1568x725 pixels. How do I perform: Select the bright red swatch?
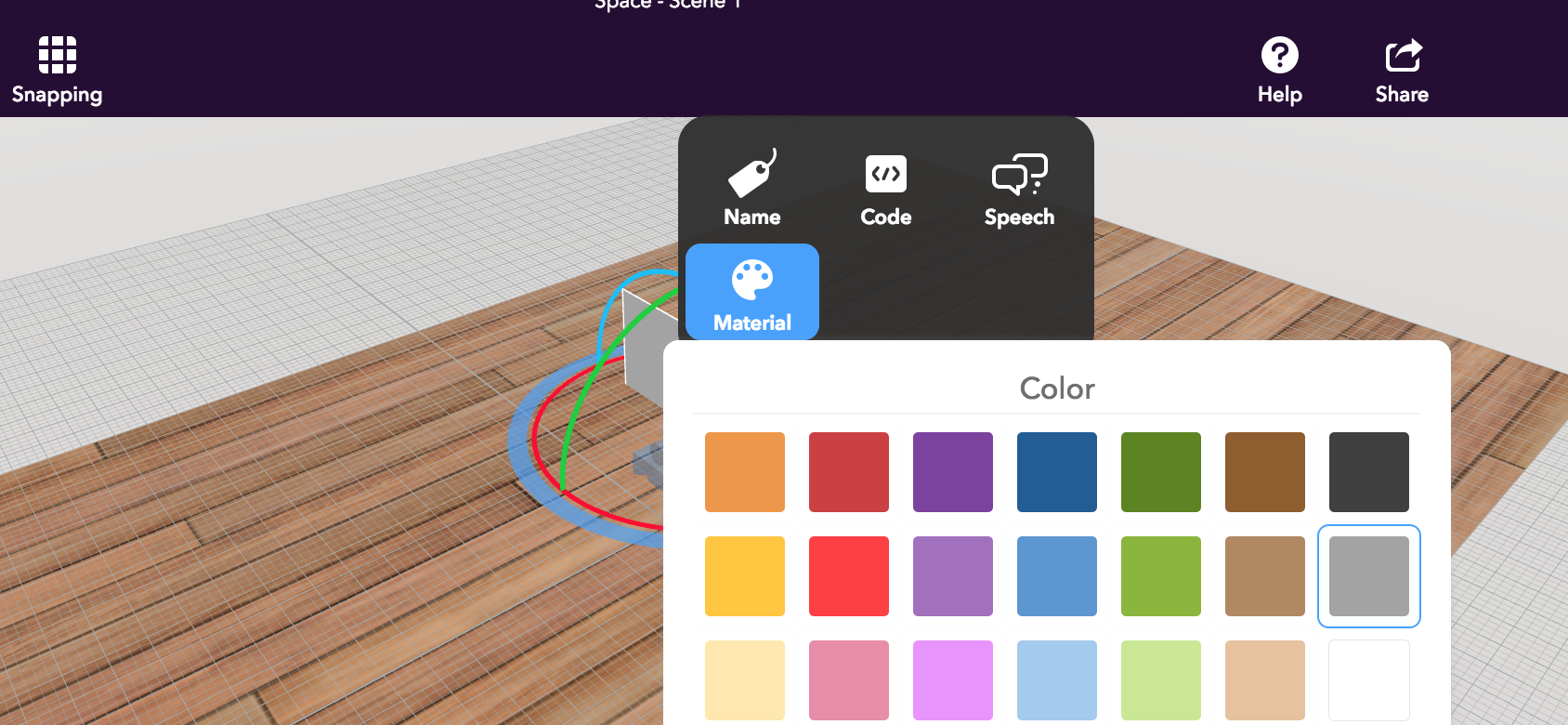(x=849, y=576)
